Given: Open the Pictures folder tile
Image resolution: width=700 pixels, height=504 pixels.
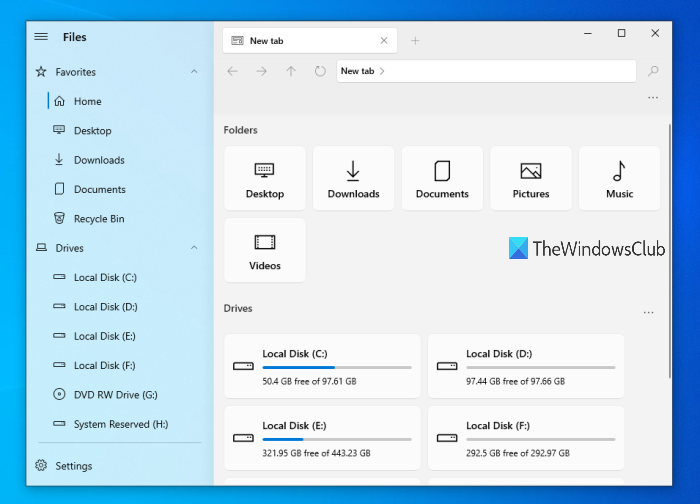Looking at the screenshot, I should pyautogui.click(x=531, y=178).
